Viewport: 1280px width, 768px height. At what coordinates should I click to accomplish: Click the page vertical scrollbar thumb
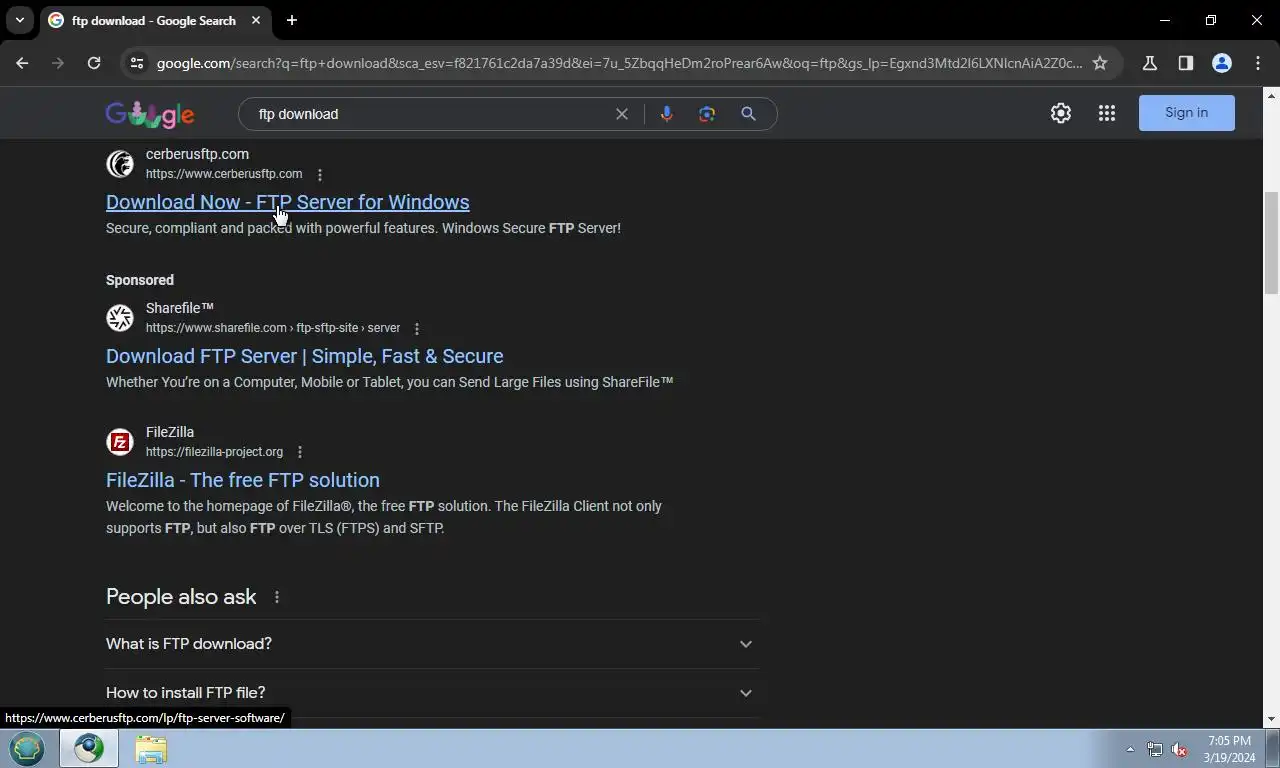pyautogui.click(x=1271, y=243)
